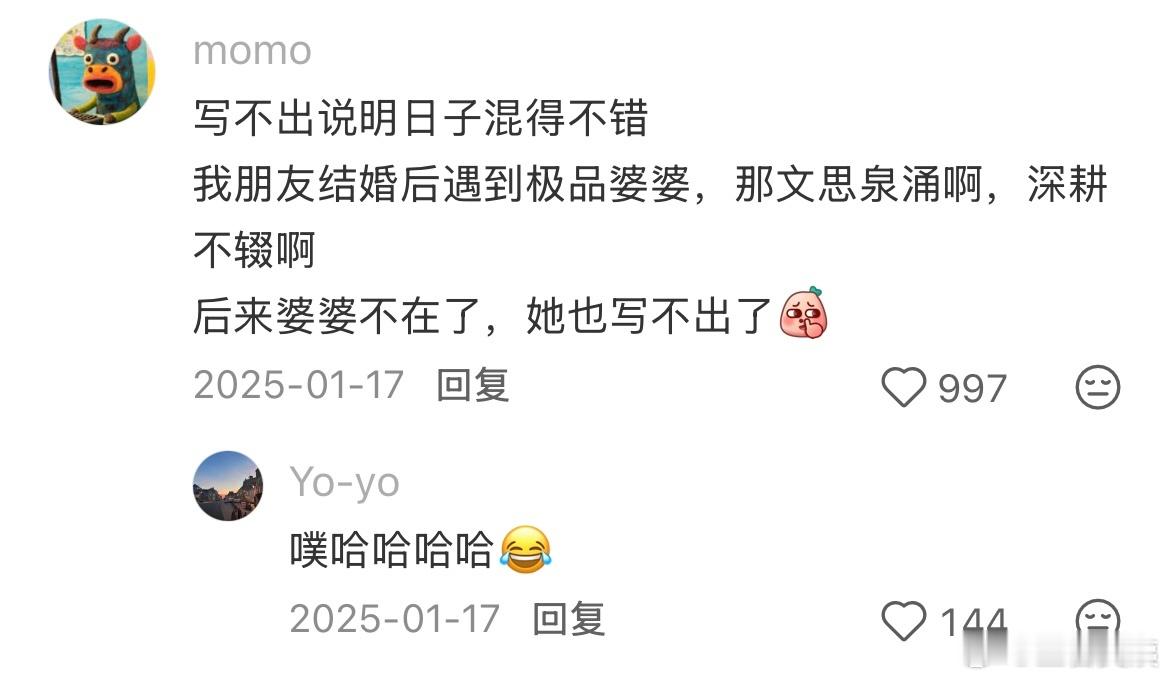Open momo's cartoon bull avatar

point(102,72)
